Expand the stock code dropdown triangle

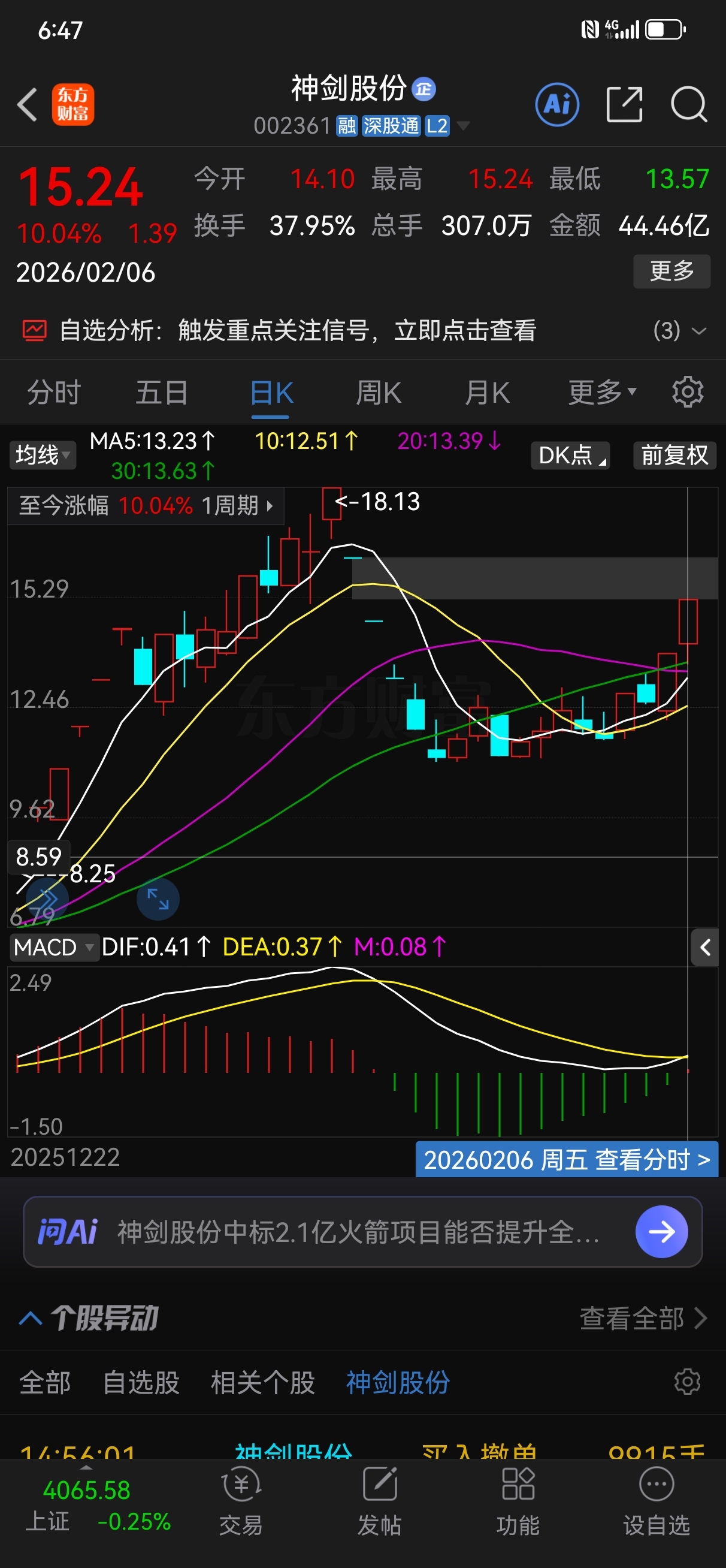tap(463, 126)
